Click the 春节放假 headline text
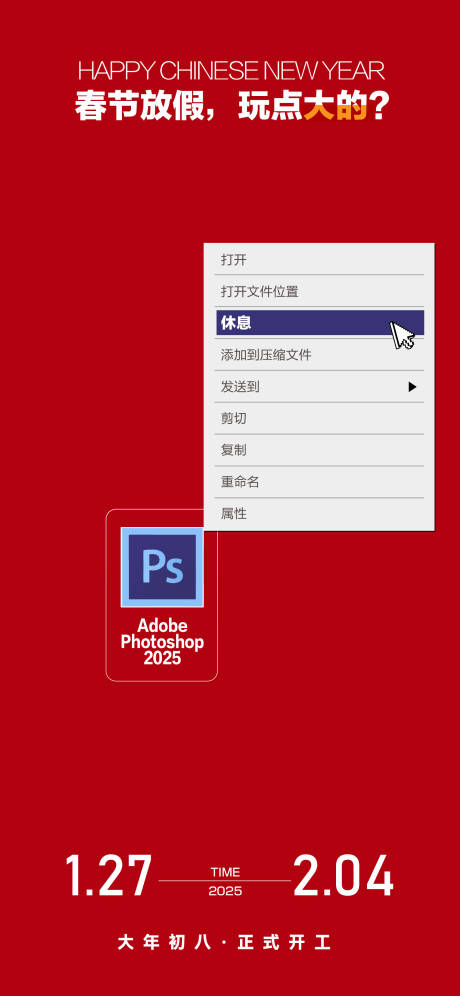 click(x=147, y=107)
